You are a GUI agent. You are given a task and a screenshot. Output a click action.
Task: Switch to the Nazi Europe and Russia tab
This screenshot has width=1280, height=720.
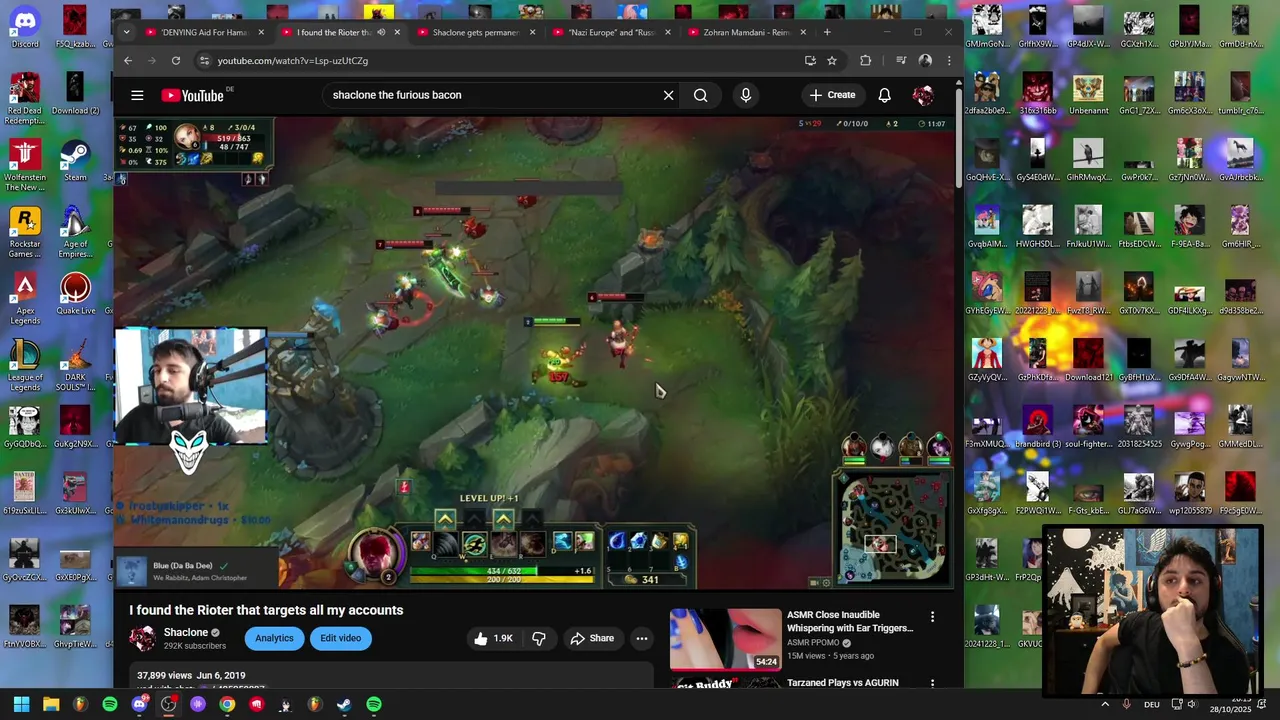tap(611, 32)
